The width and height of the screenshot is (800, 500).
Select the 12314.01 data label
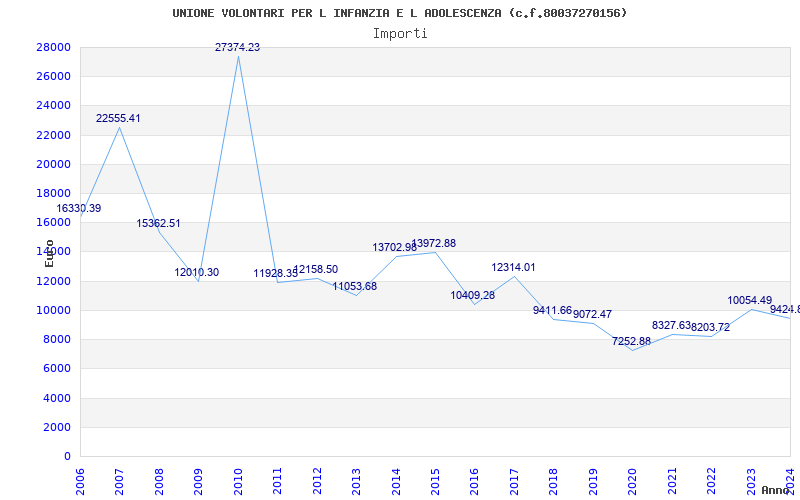coord(513,267)
